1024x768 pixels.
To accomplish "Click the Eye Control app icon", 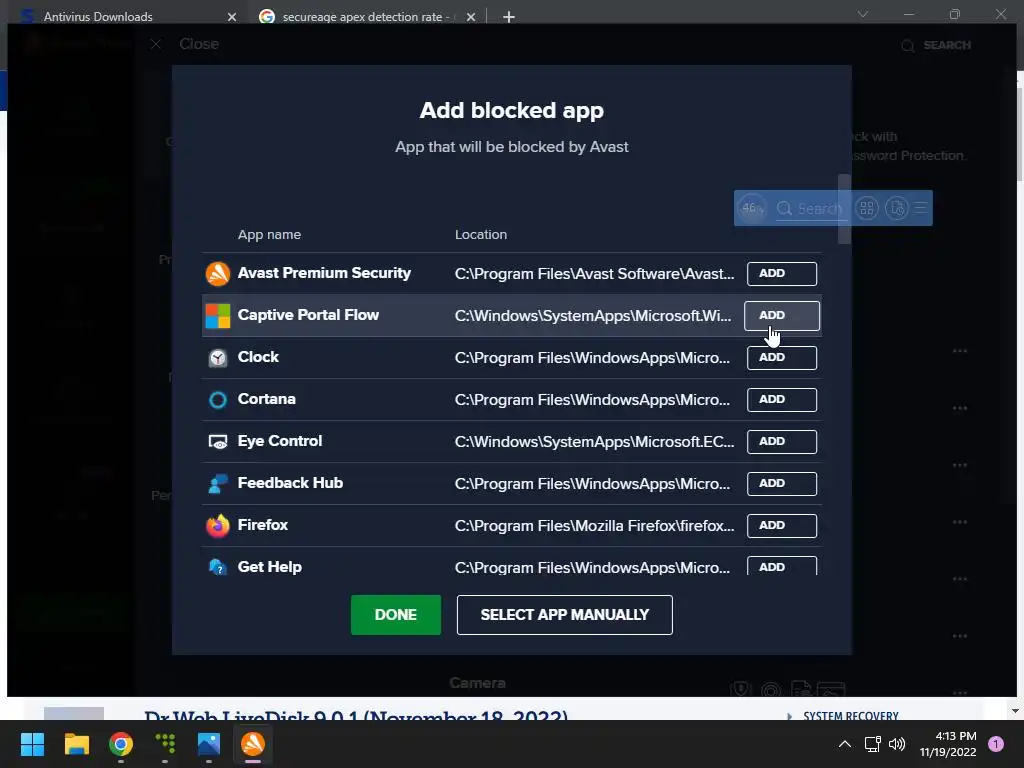I will (x=217, y=442).
